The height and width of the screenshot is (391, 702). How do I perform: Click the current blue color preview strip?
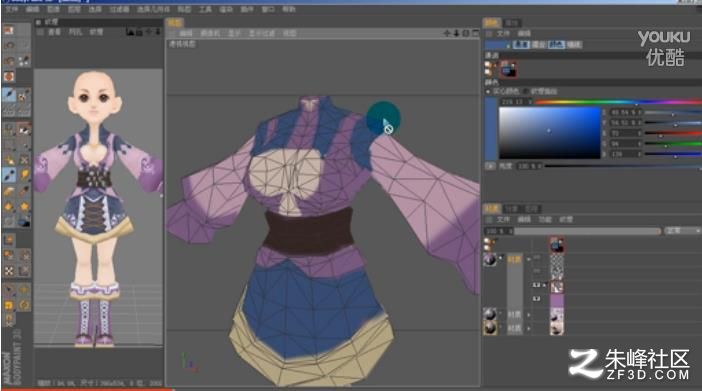coord(491,129)
